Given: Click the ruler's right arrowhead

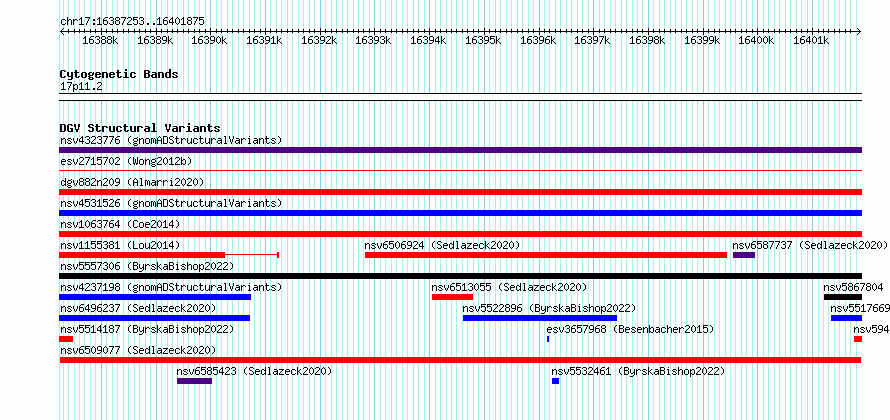Looking at the screenshot, I should pyautogui.click(x=859, y=31).
